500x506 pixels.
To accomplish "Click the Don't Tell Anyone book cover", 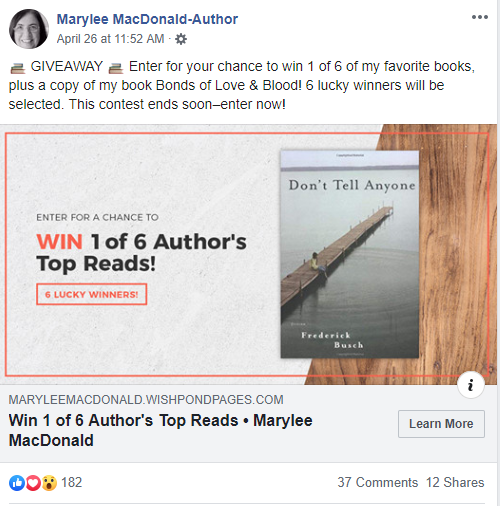I will click(350, 254).
